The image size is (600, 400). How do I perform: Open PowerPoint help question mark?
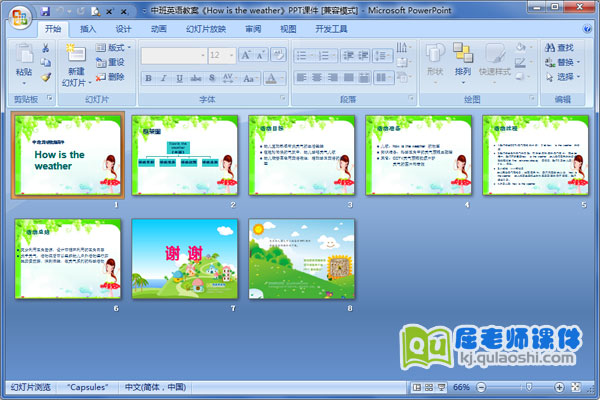click(x=587, y=29)
